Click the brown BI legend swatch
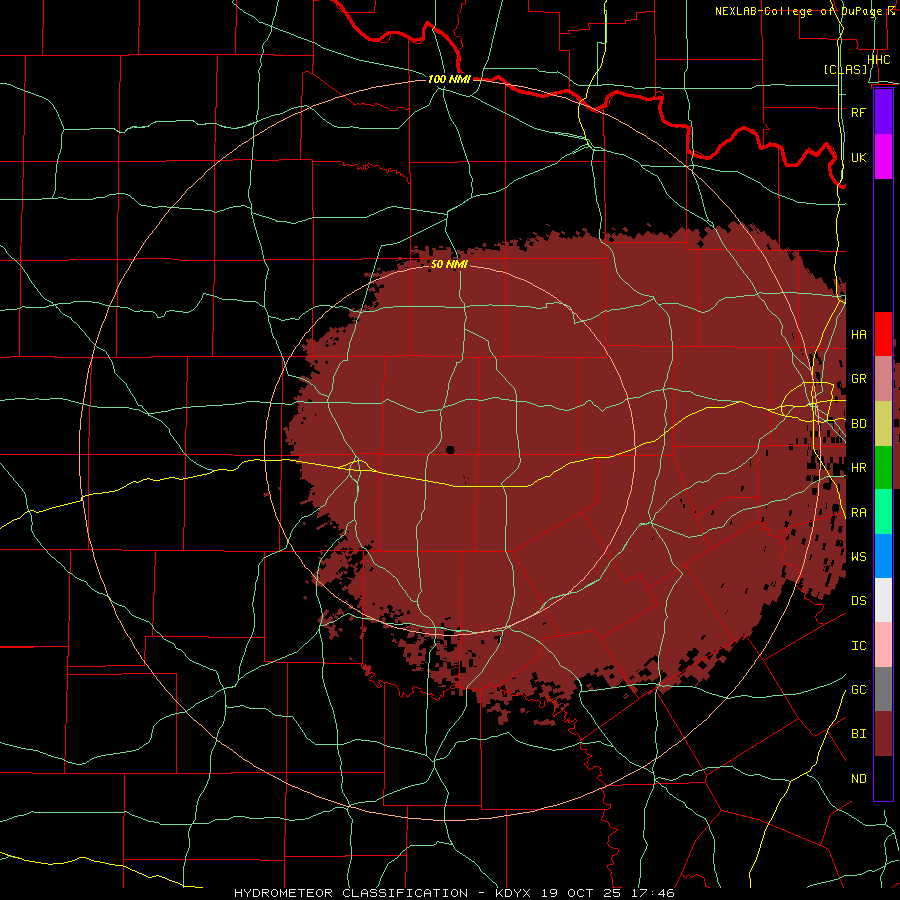The height and width of the screenshot is (900, 900). pyautogui.click(x=883, y=734)
